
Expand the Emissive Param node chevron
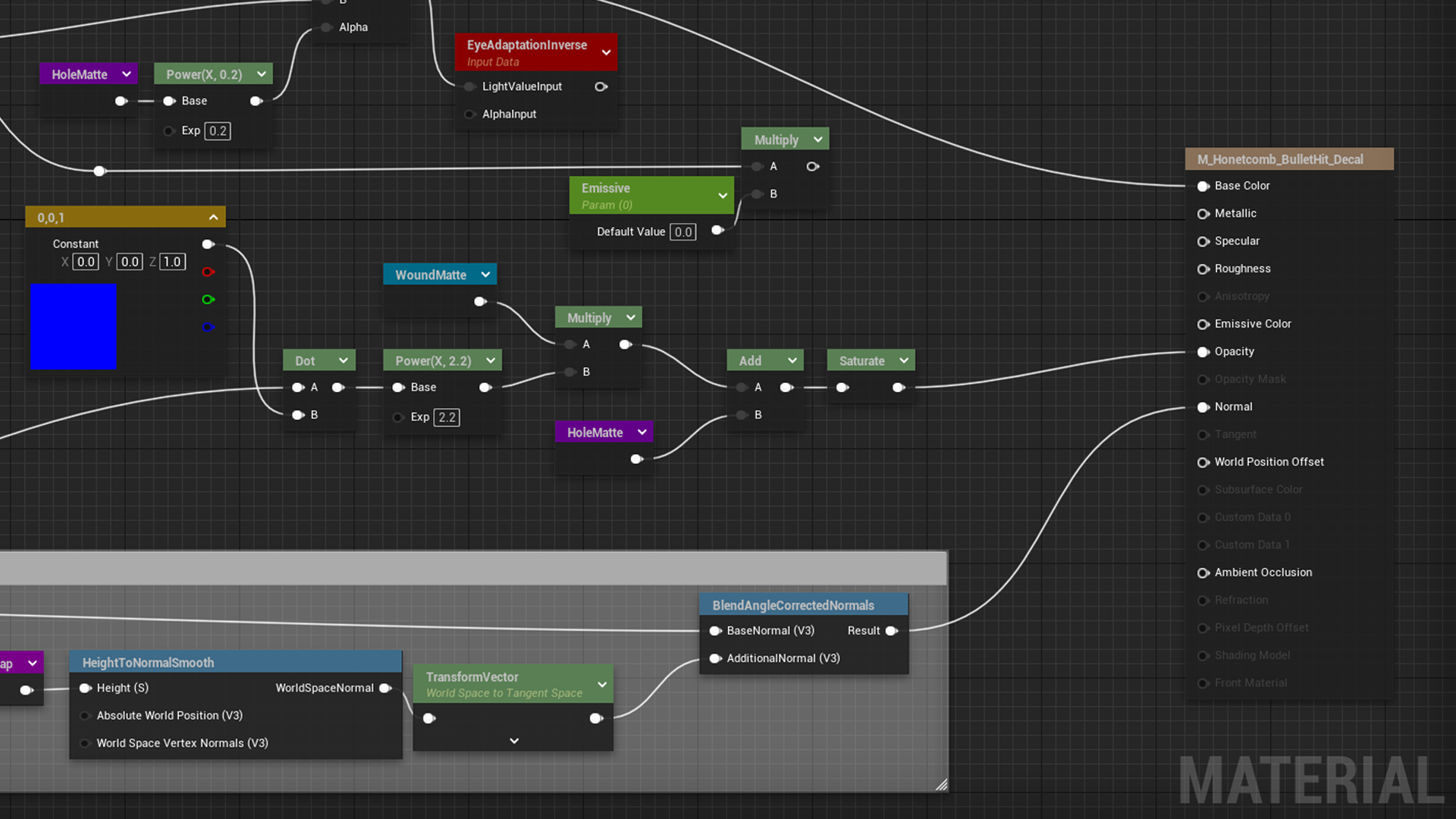pos(723,196)
